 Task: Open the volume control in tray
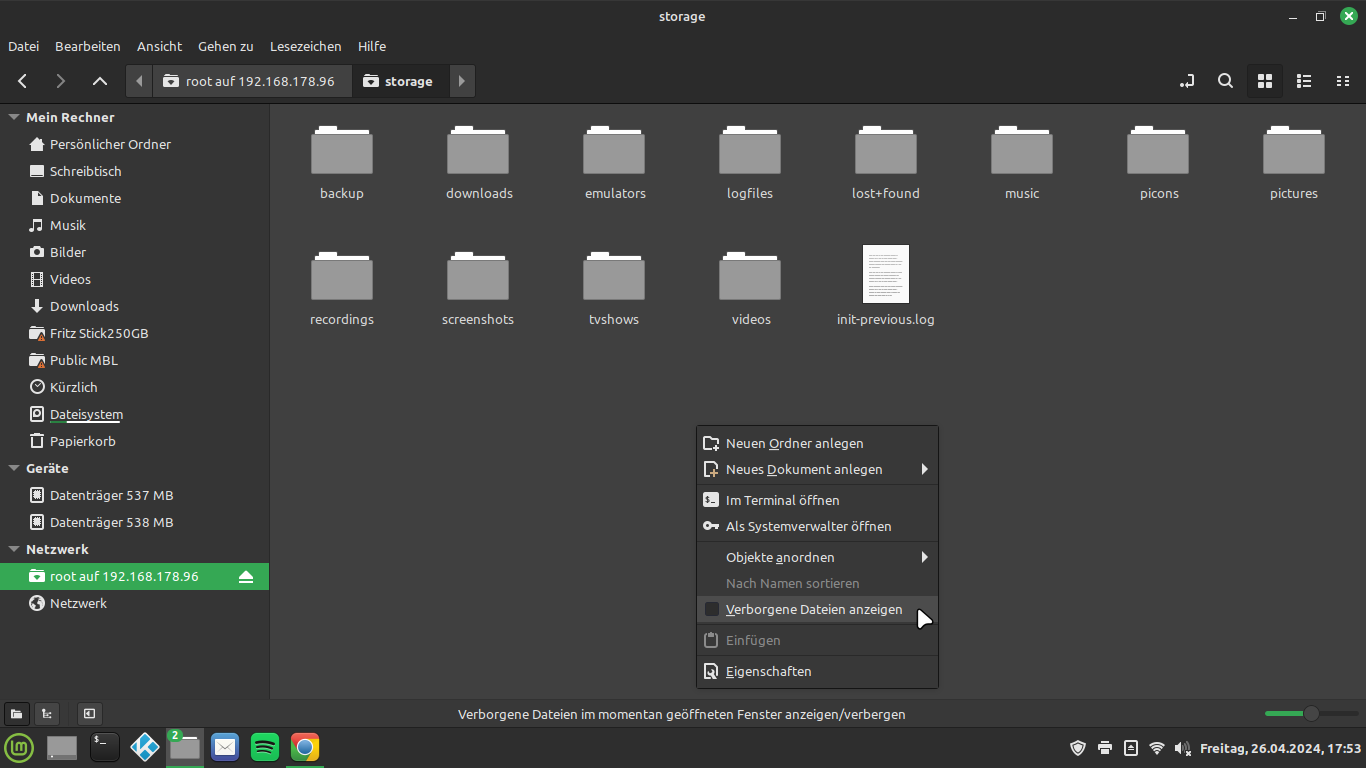pos(1183,748)
